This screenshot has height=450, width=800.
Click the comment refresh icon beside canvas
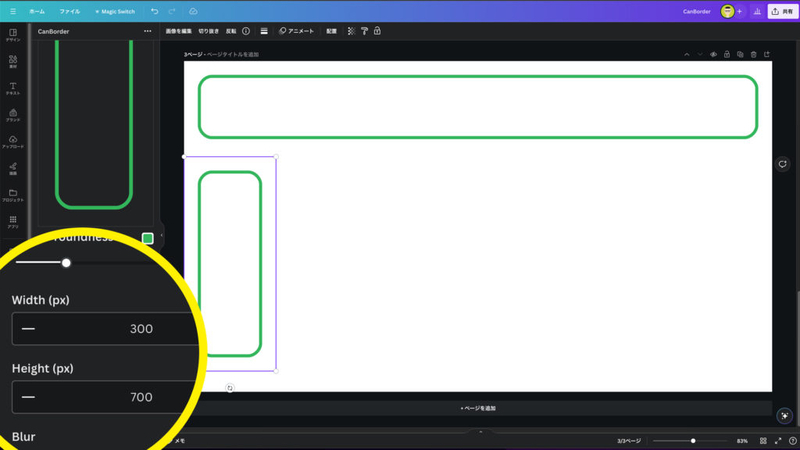(782, 164)
